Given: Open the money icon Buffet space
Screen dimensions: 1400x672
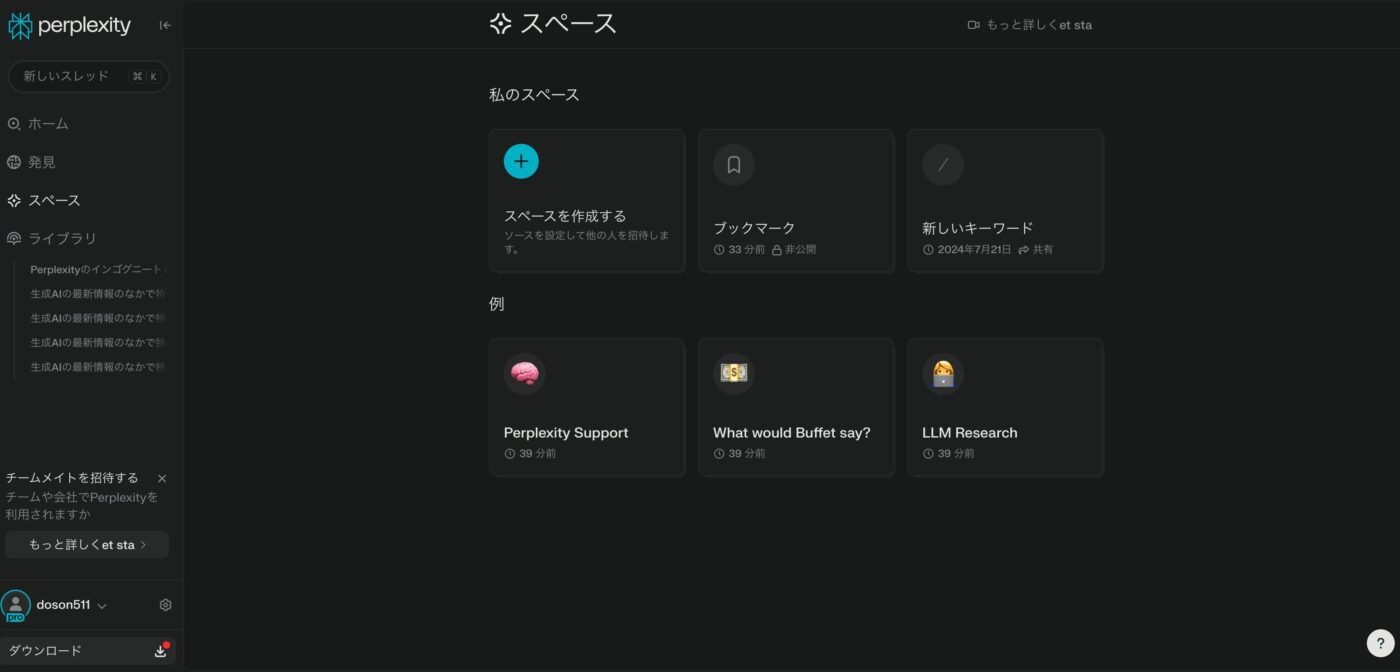Looking at the screenshot, I should click(x=733, y=374).
